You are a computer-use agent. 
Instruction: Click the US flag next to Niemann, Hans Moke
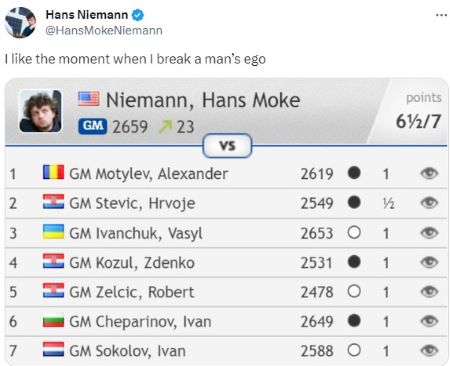88,99
